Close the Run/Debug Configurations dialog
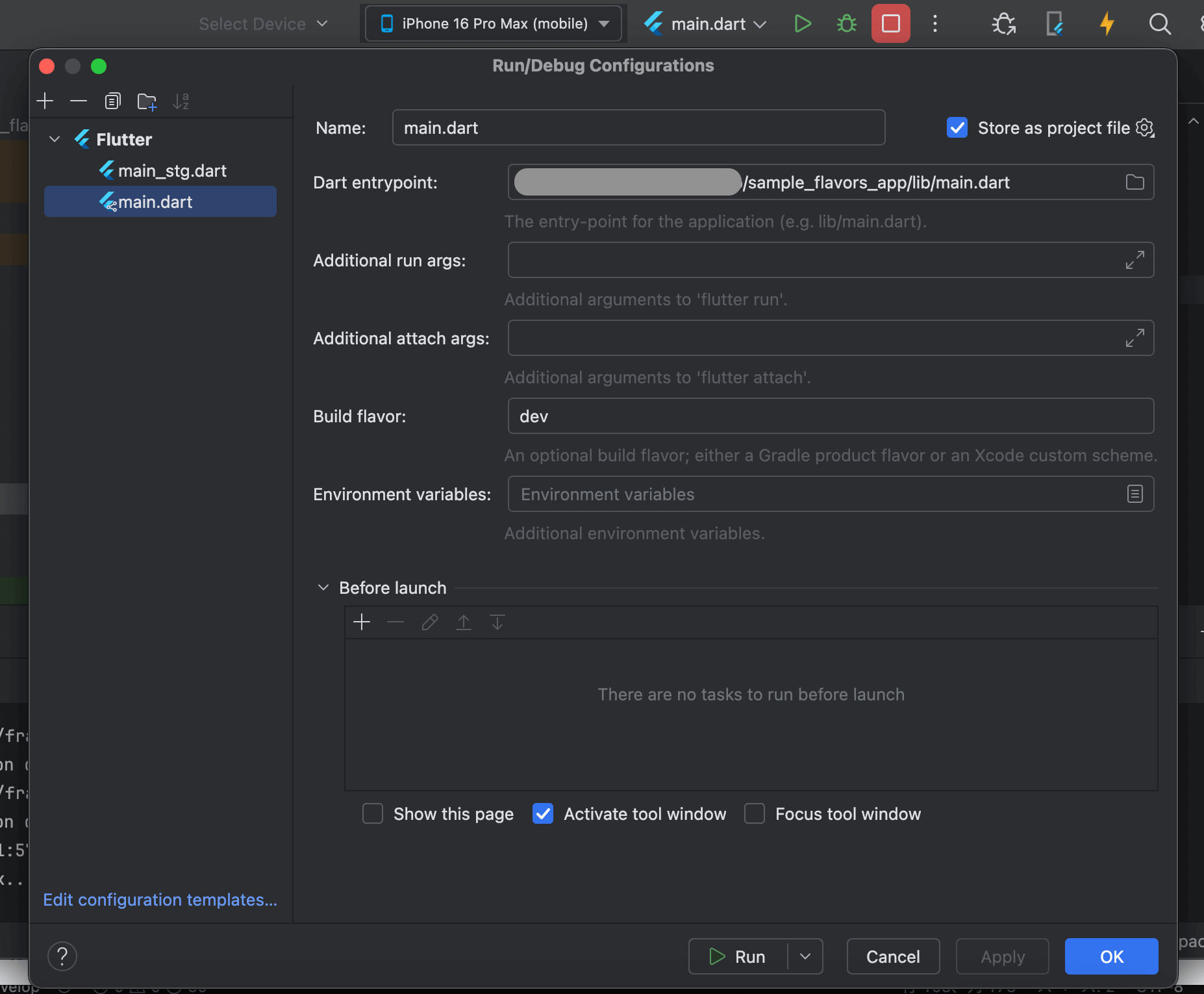This screenshot has height=994, width=1204. [47, 66]
